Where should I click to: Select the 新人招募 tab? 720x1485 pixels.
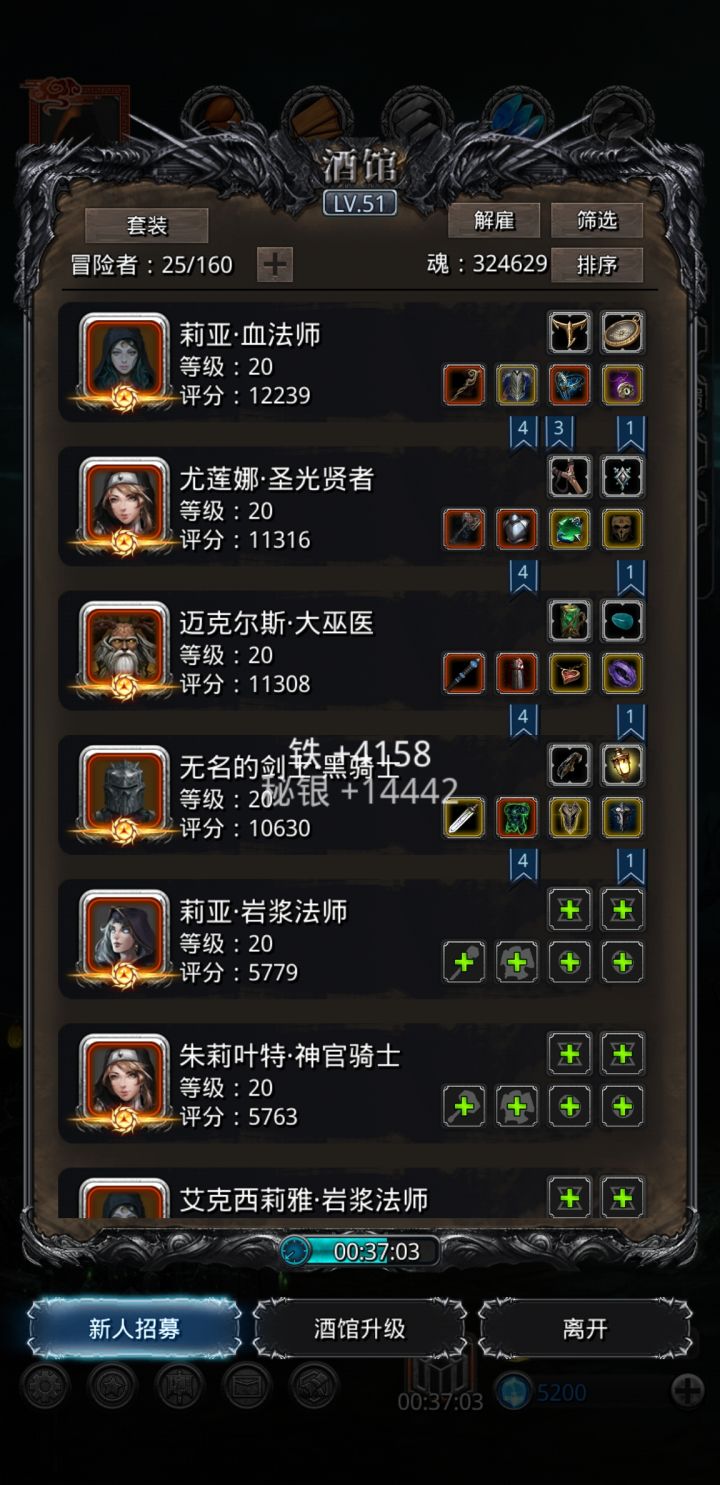point(134,1329)
